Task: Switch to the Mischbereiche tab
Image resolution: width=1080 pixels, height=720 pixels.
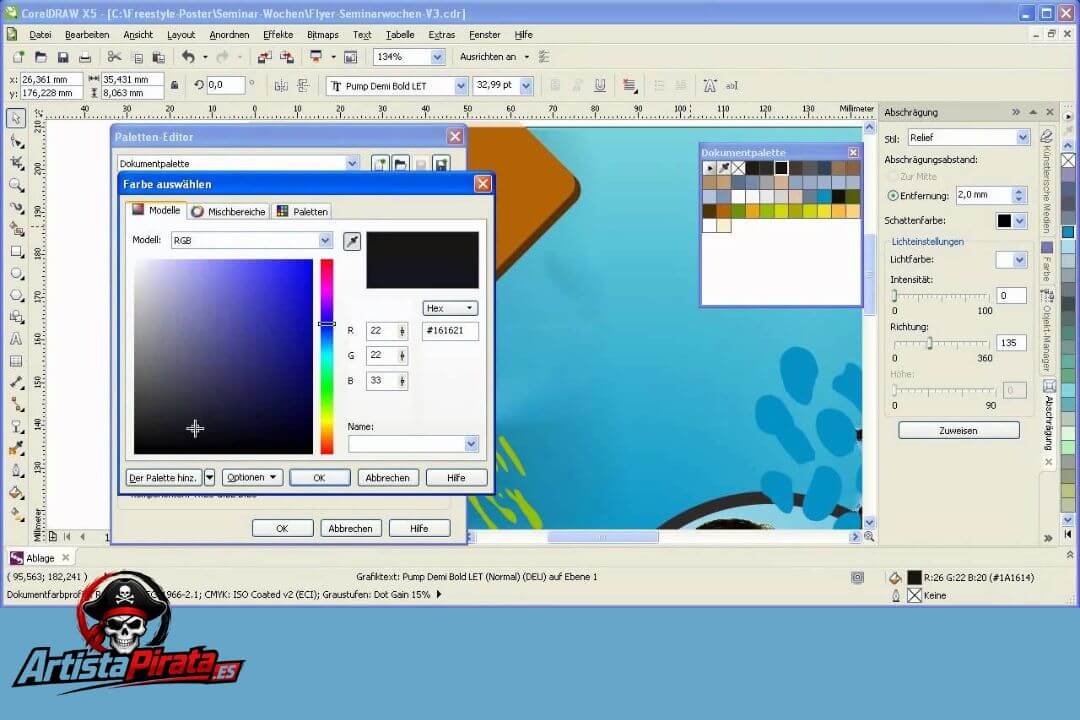Action: pos(229,212)
